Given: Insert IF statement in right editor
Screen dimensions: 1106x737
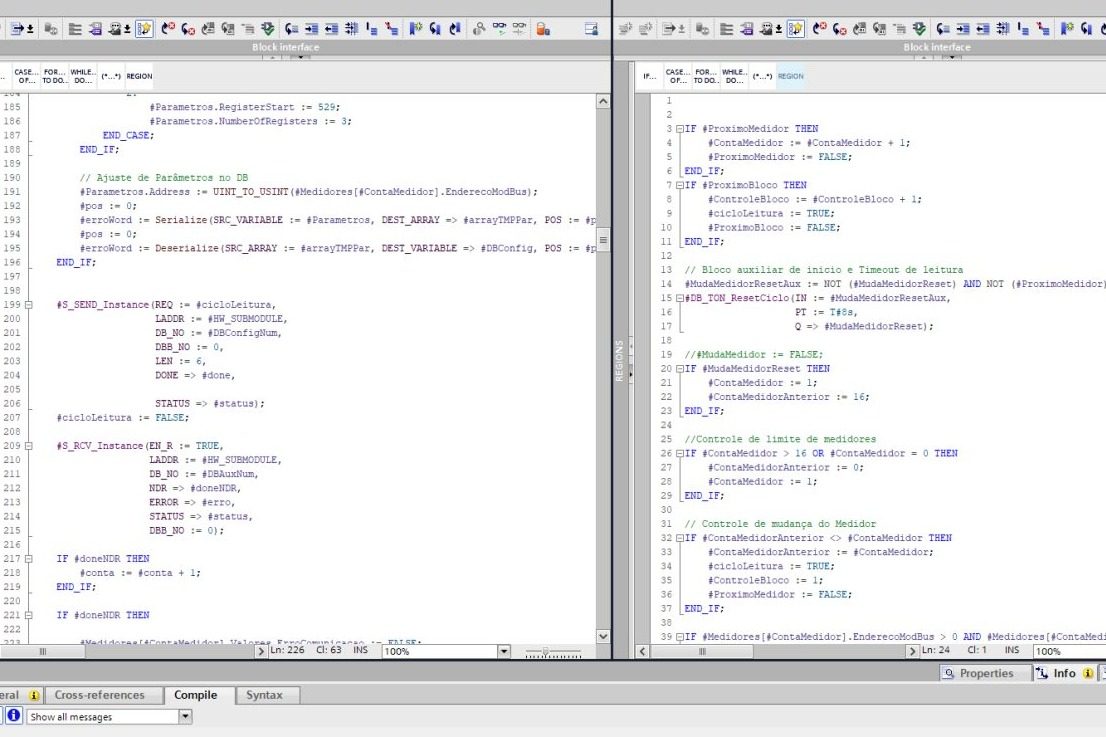Looking at the screenshot, I should (650, 76).
